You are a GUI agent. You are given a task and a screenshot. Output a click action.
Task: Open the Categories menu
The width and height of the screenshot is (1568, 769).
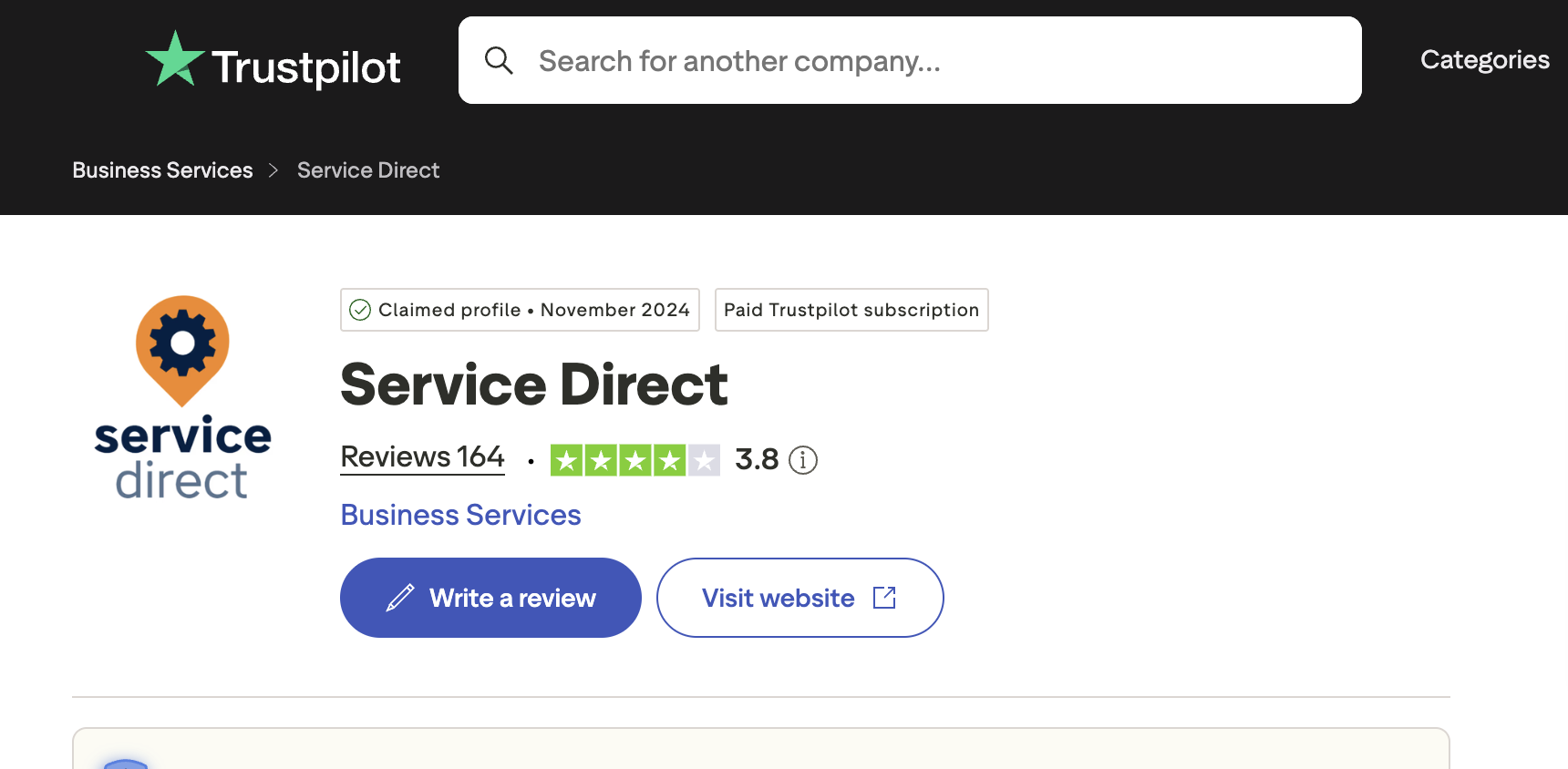click(1484, 60)
